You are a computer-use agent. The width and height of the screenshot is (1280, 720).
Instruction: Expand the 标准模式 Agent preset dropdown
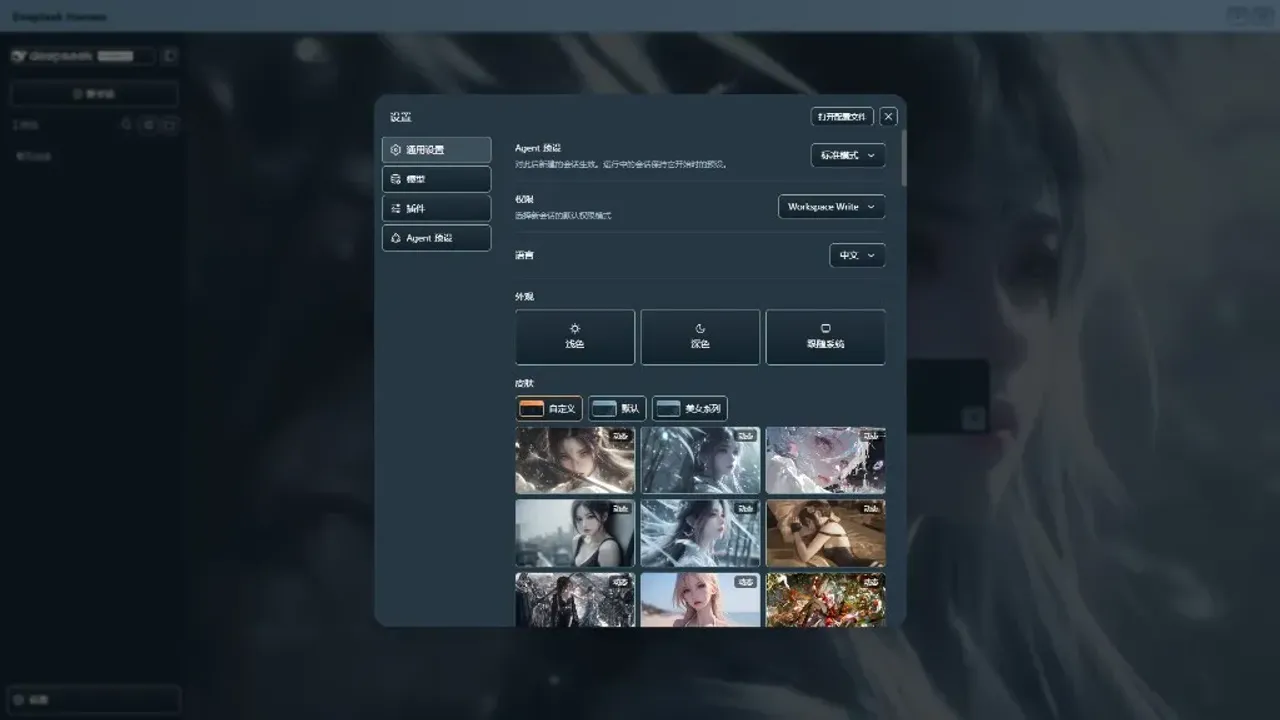click(x=848, y=156)
